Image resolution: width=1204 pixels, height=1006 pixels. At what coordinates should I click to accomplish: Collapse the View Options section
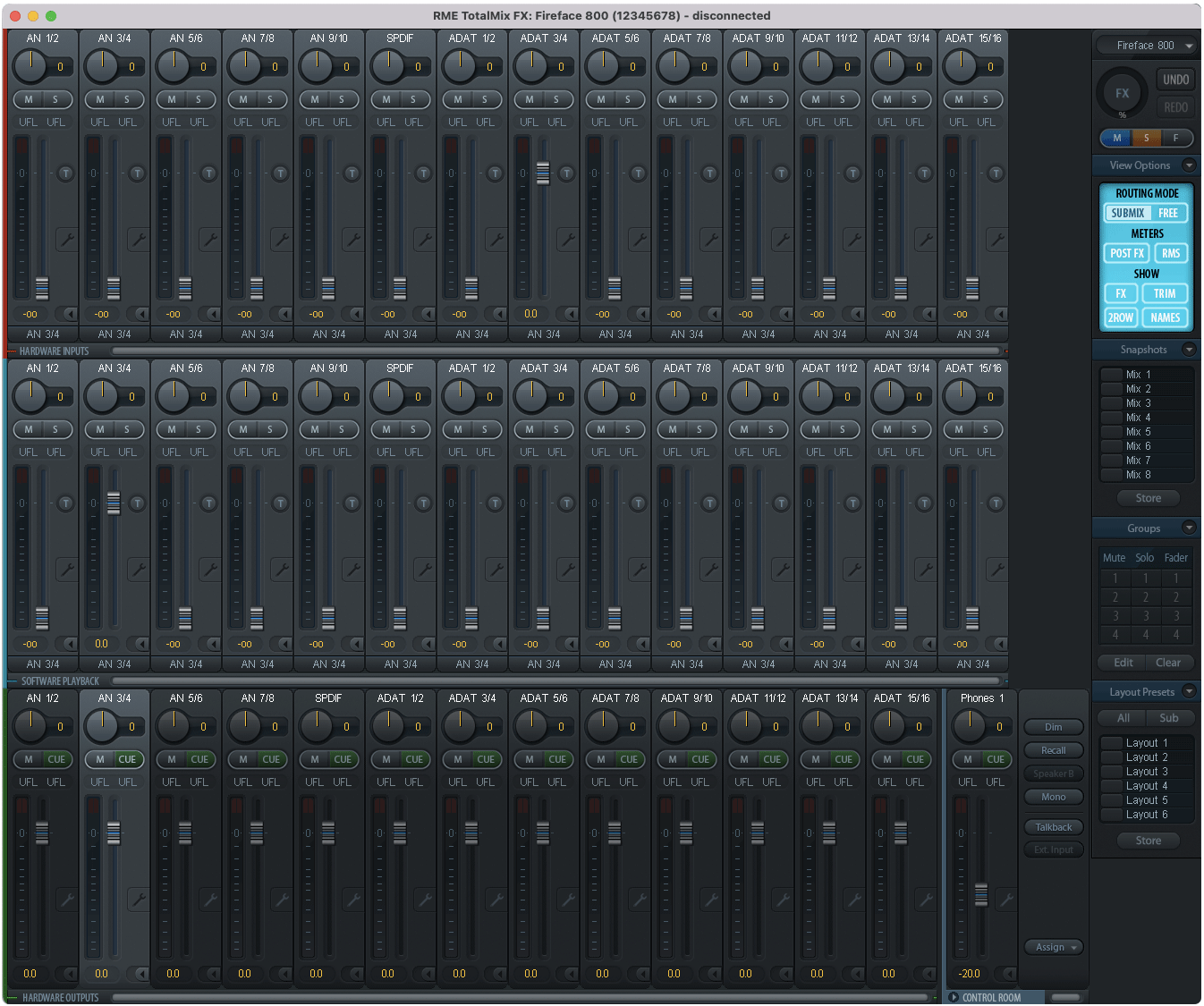tap(1189, 165)
